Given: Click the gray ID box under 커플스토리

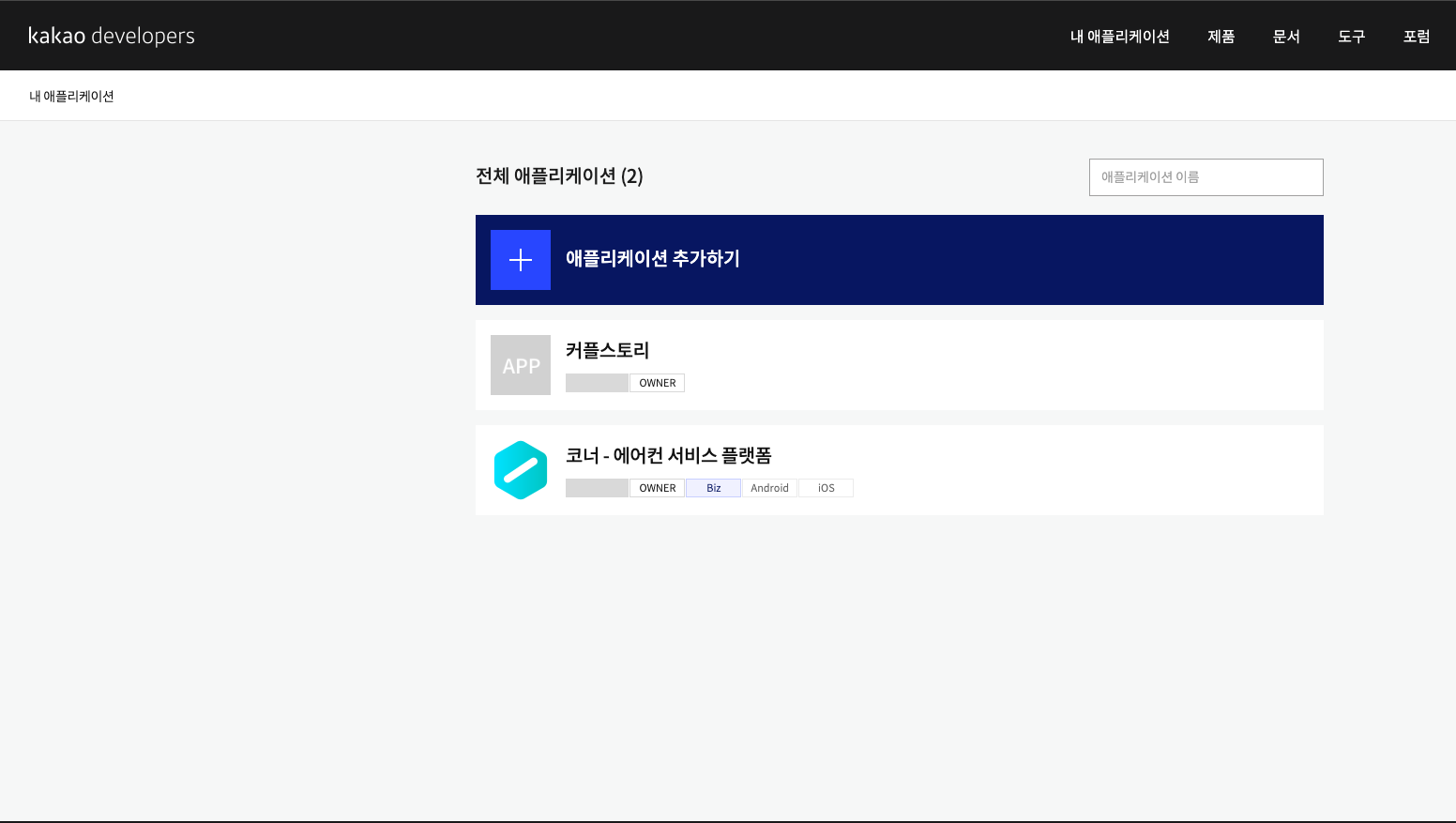Looking at the screenshot, I should pos(597,383).
